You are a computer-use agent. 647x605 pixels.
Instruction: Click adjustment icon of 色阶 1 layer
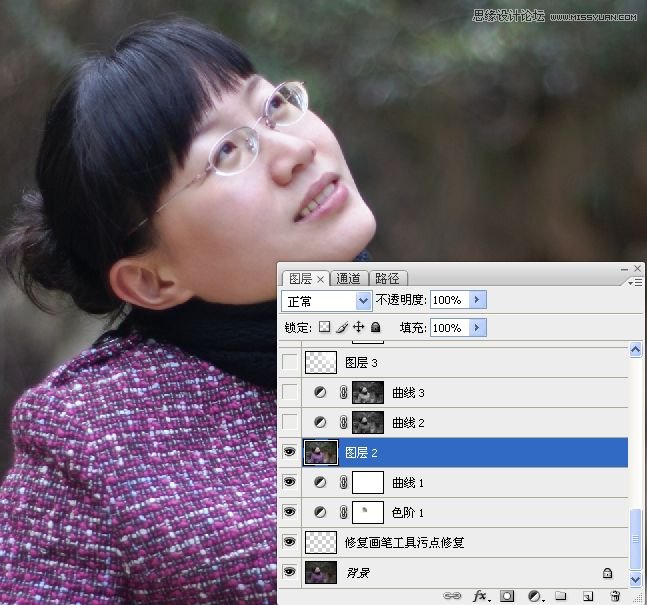(320, 512)
